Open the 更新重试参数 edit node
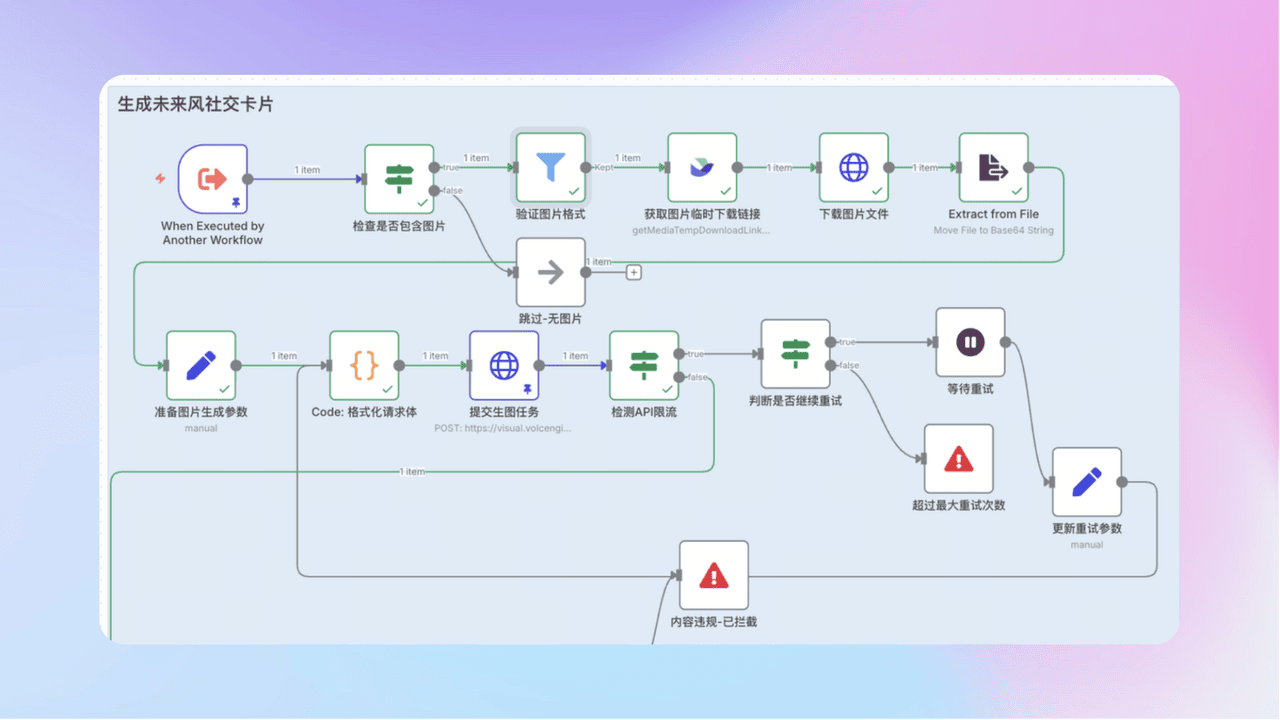 point(1086,482)
